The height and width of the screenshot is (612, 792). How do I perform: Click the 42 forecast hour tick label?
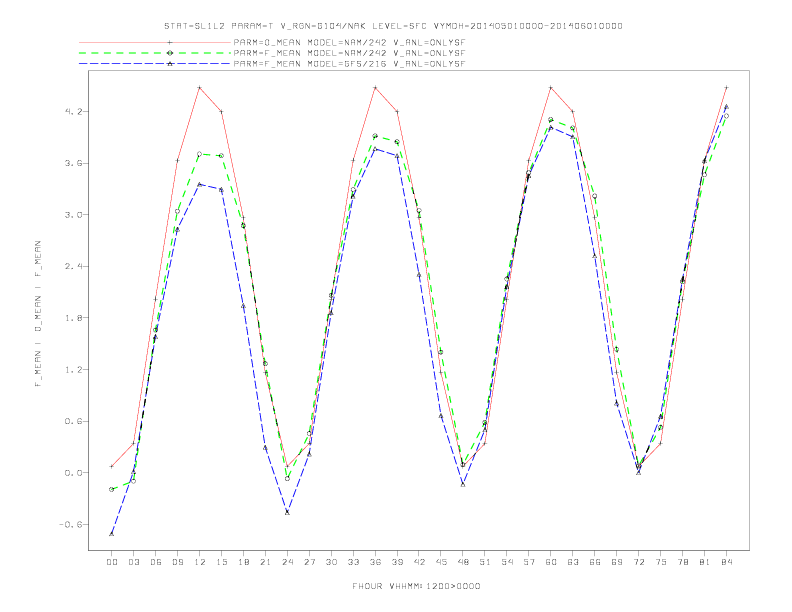tap(419, 562)
